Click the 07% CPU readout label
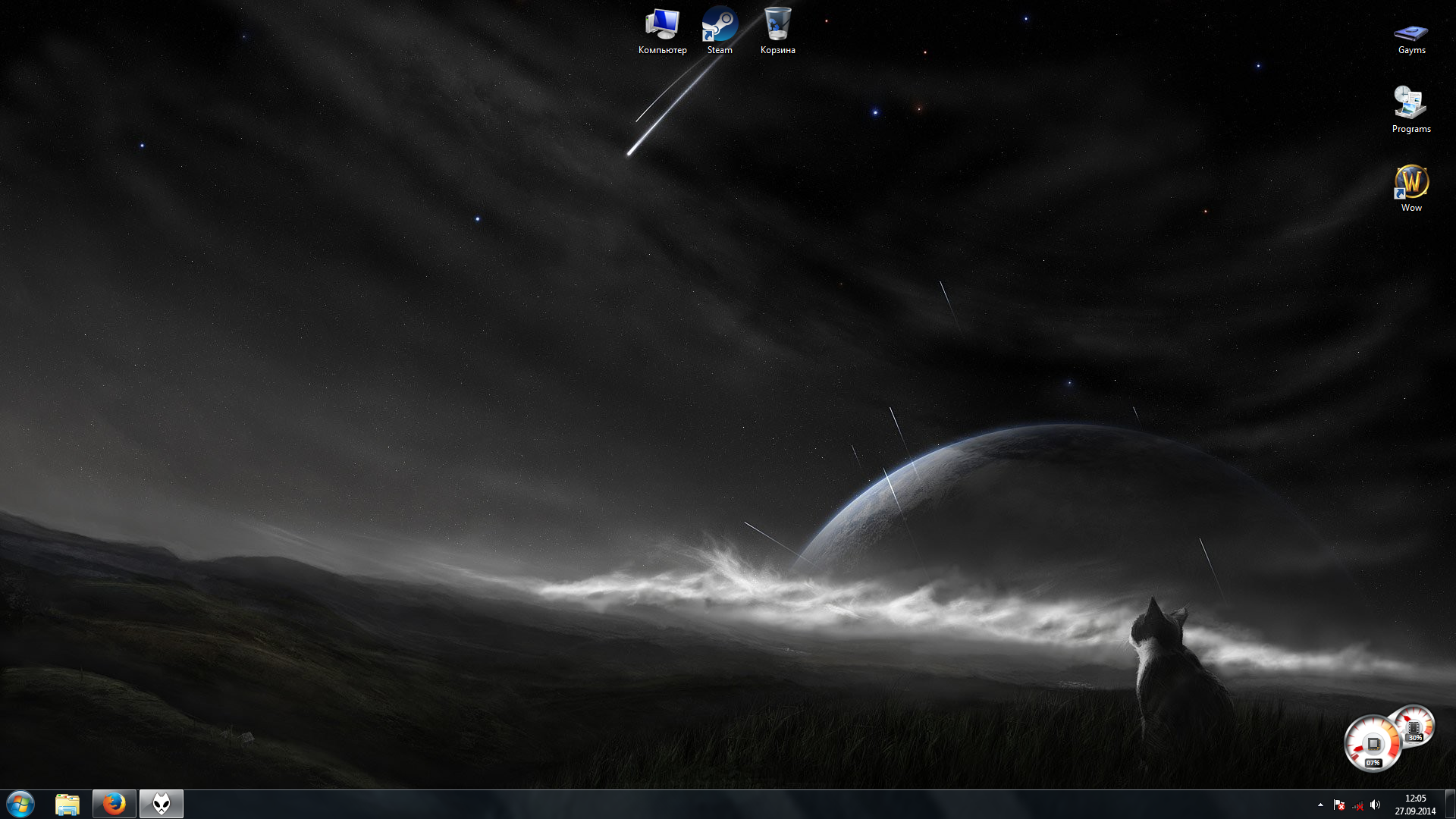 [x=1373, y=763]
